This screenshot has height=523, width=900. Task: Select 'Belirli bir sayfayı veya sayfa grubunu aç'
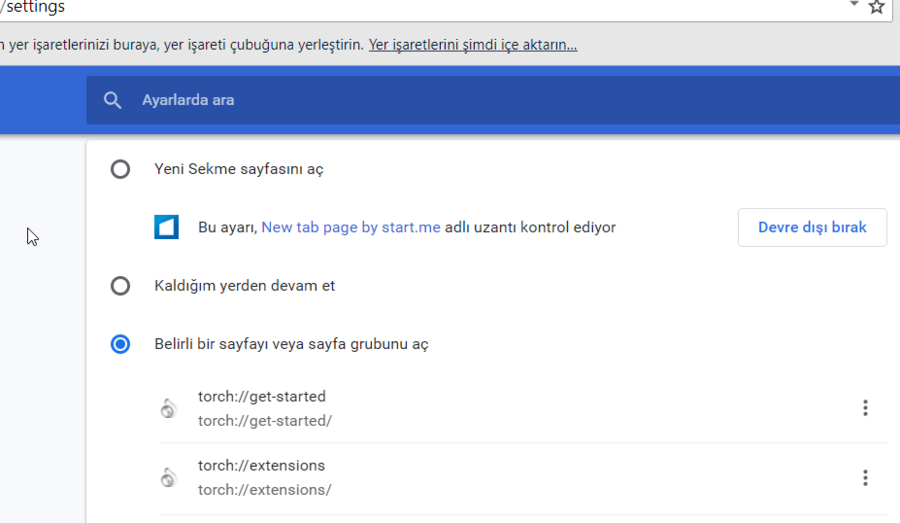120,344
